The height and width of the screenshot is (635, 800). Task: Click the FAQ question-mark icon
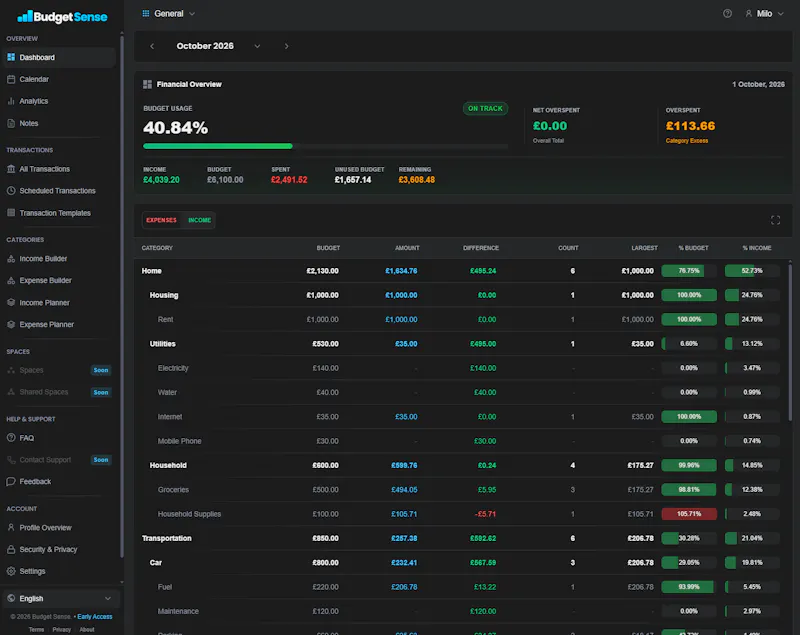11,438
